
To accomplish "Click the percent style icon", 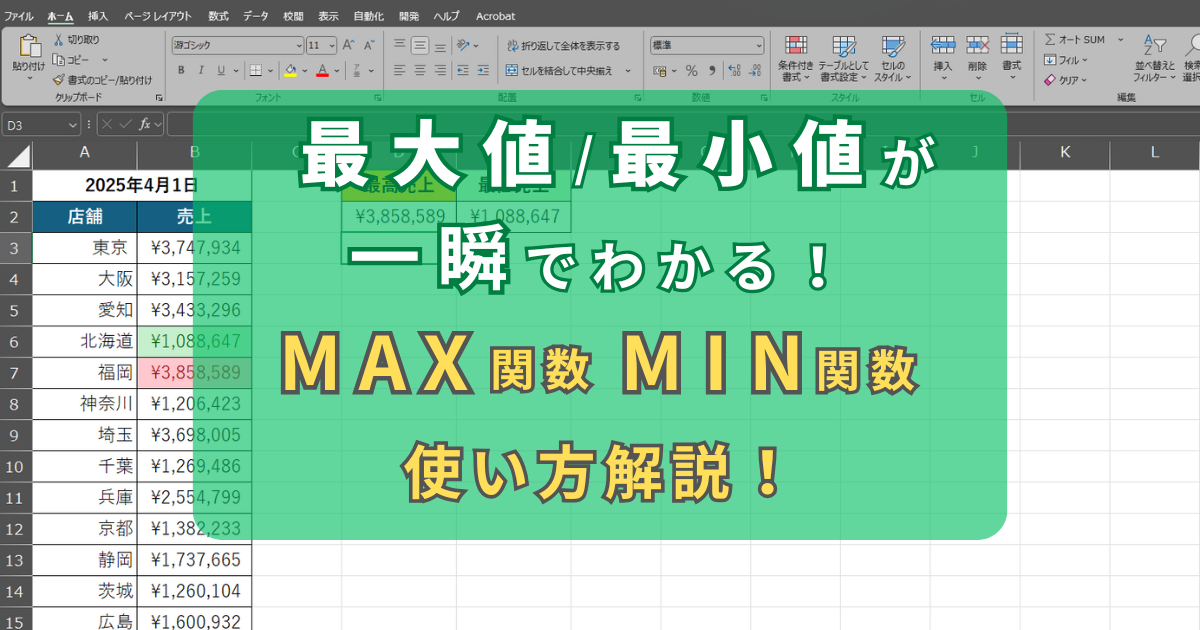I will point(690,71).
